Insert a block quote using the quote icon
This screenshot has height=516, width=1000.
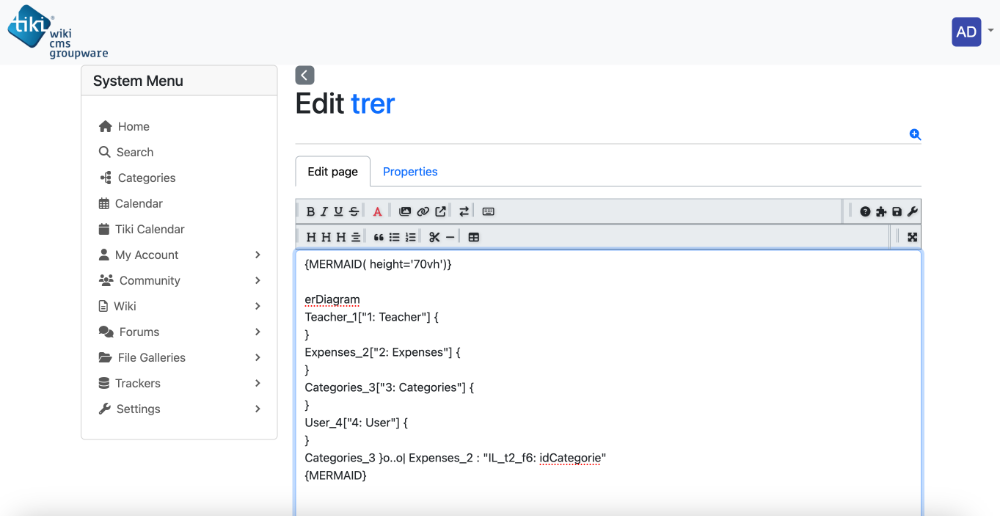pyautogui.click(x=379, y=237)
